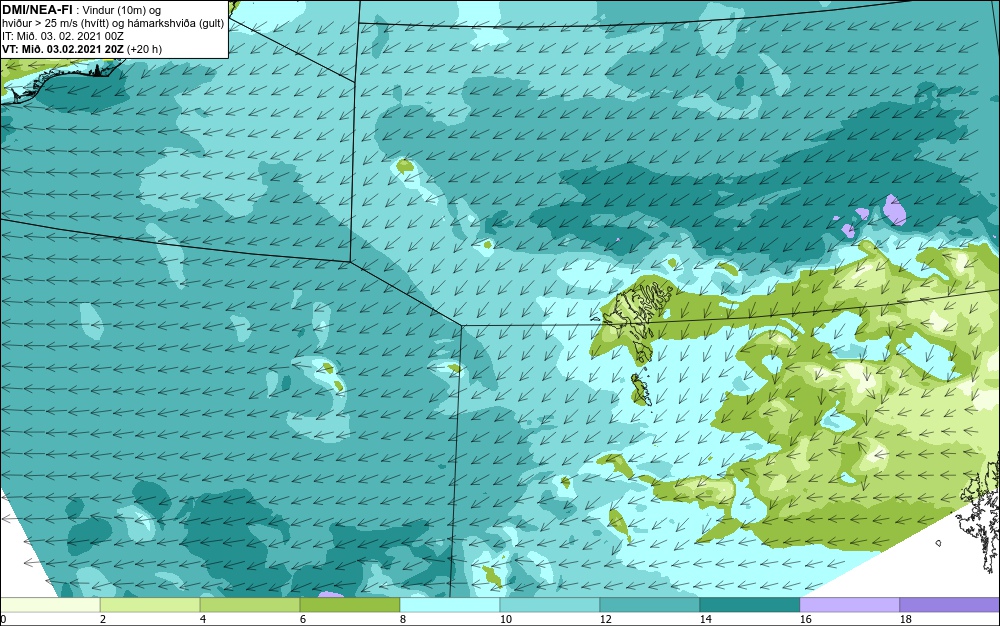This screenshot has height=626, width=1000.
Task: Click the small Suðuroy island outline south of Faroes
Action: [x=641, y=390]
